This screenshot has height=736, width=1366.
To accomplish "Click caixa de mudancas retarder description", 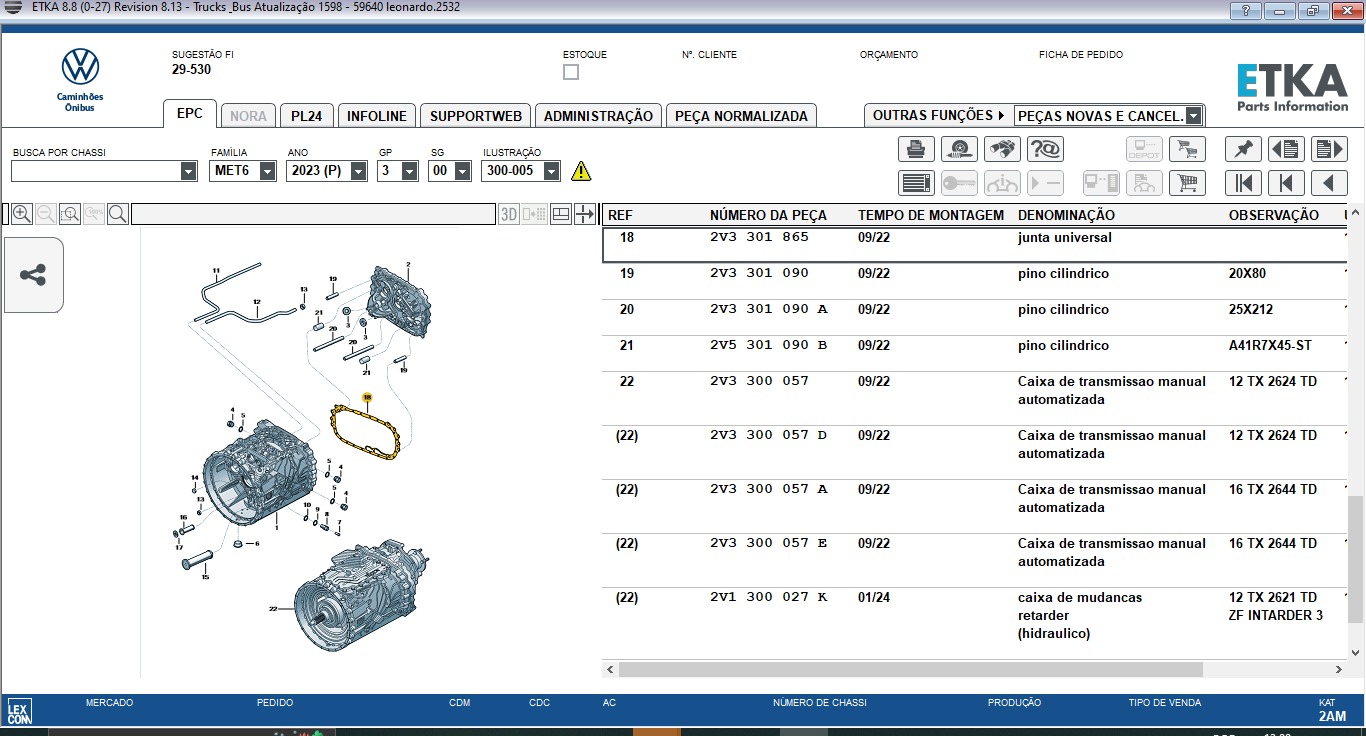I will [x=1080, y=615].
